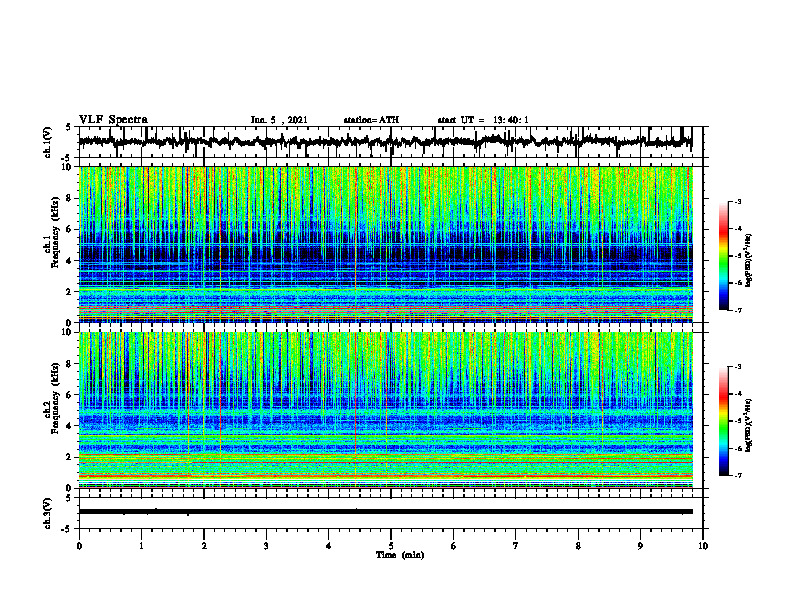Click the ch.1 color scale log(PSD) unit label
This screenshot has width=792, height=612.
[748, 260]
